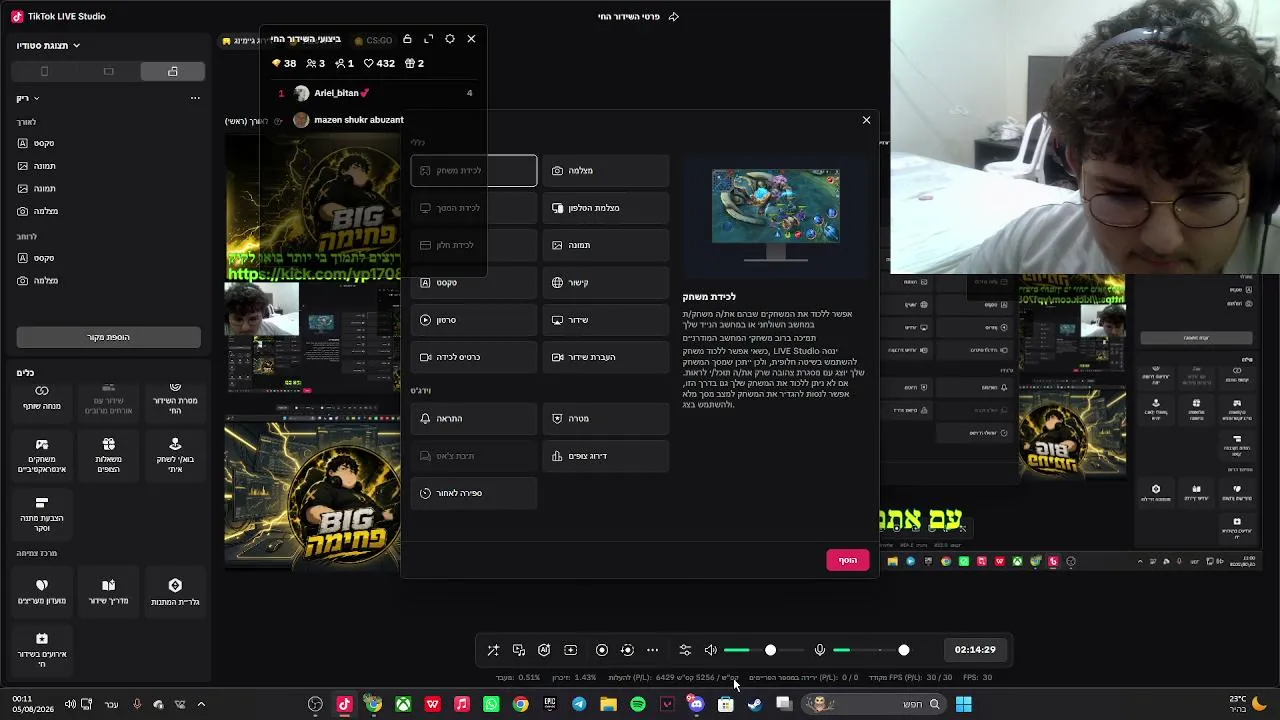
Task: Select the טקסט source under לרוחב
Action: coord(108,258)
